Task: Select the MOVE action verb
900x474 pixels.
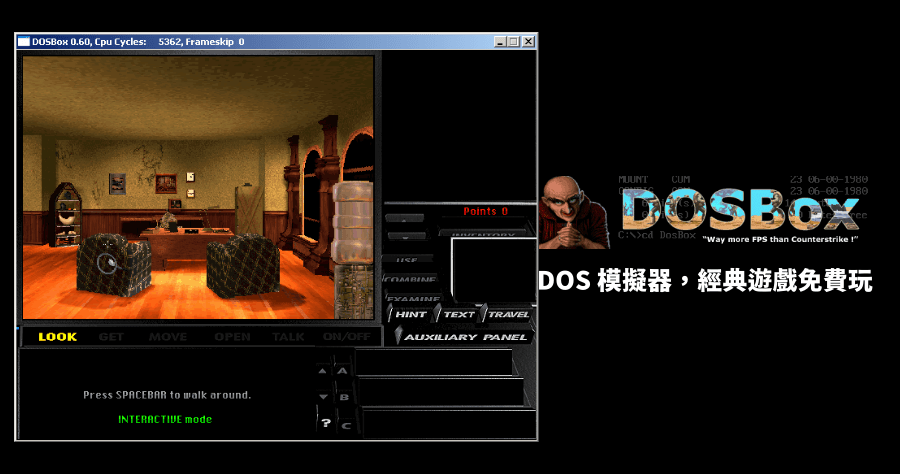Action: [x=168, y=337]
